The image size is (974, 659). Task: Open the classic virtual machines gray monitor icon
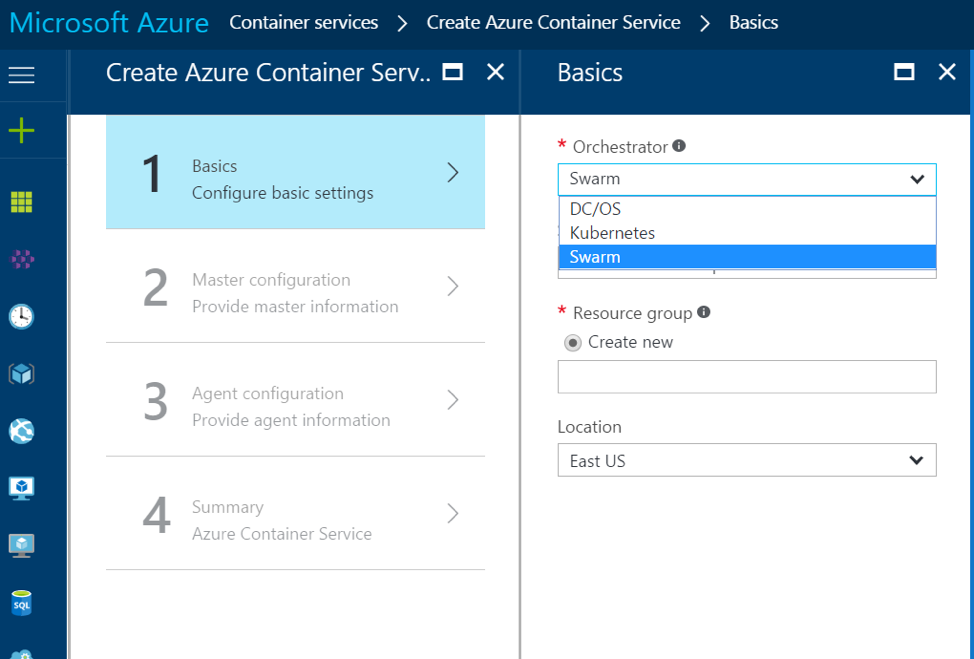[21, 545]
